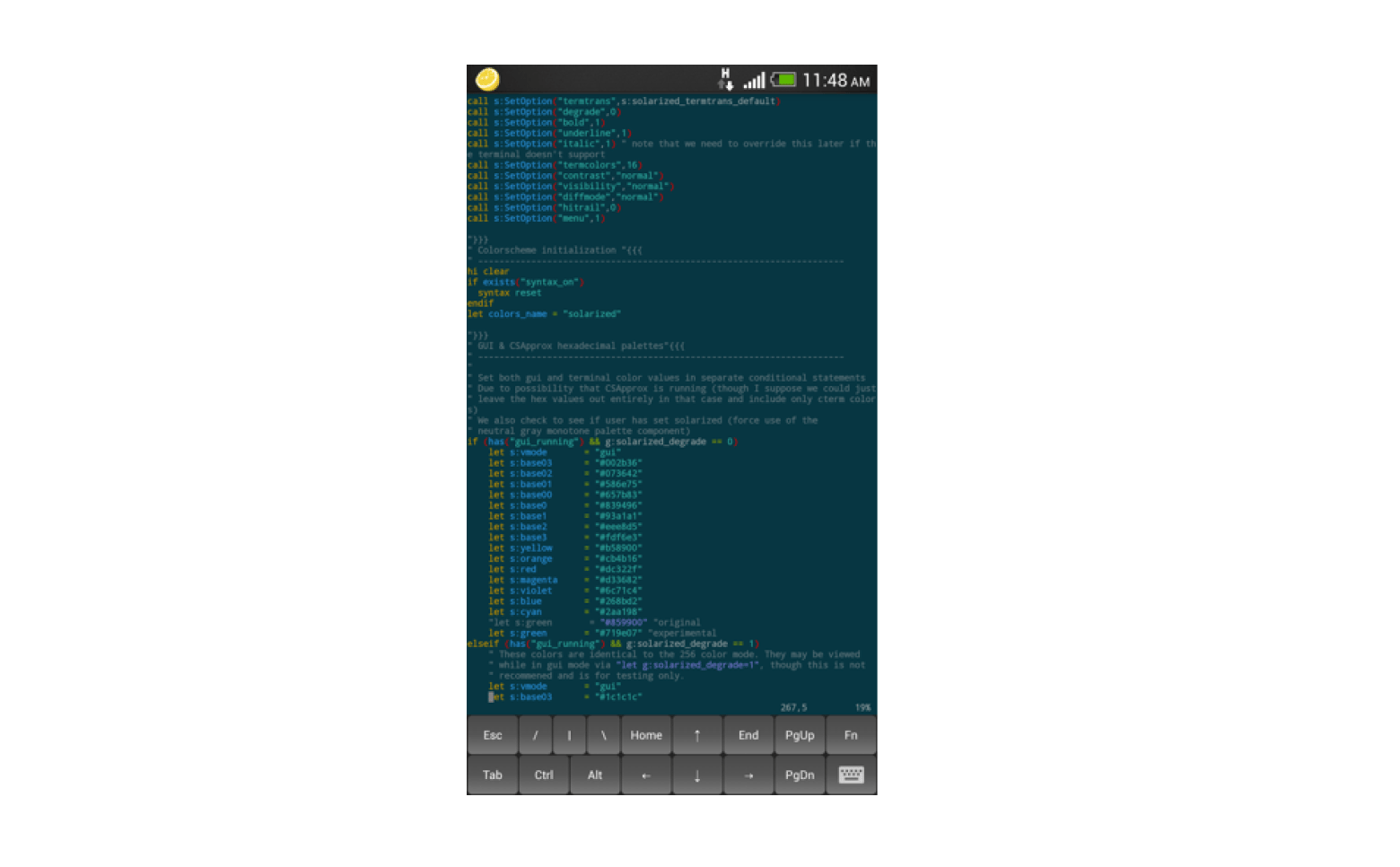Viewport: 1400px width, 867px height.
Task: Tap the yellow smiley notification icon
Action: coord(487,80)
